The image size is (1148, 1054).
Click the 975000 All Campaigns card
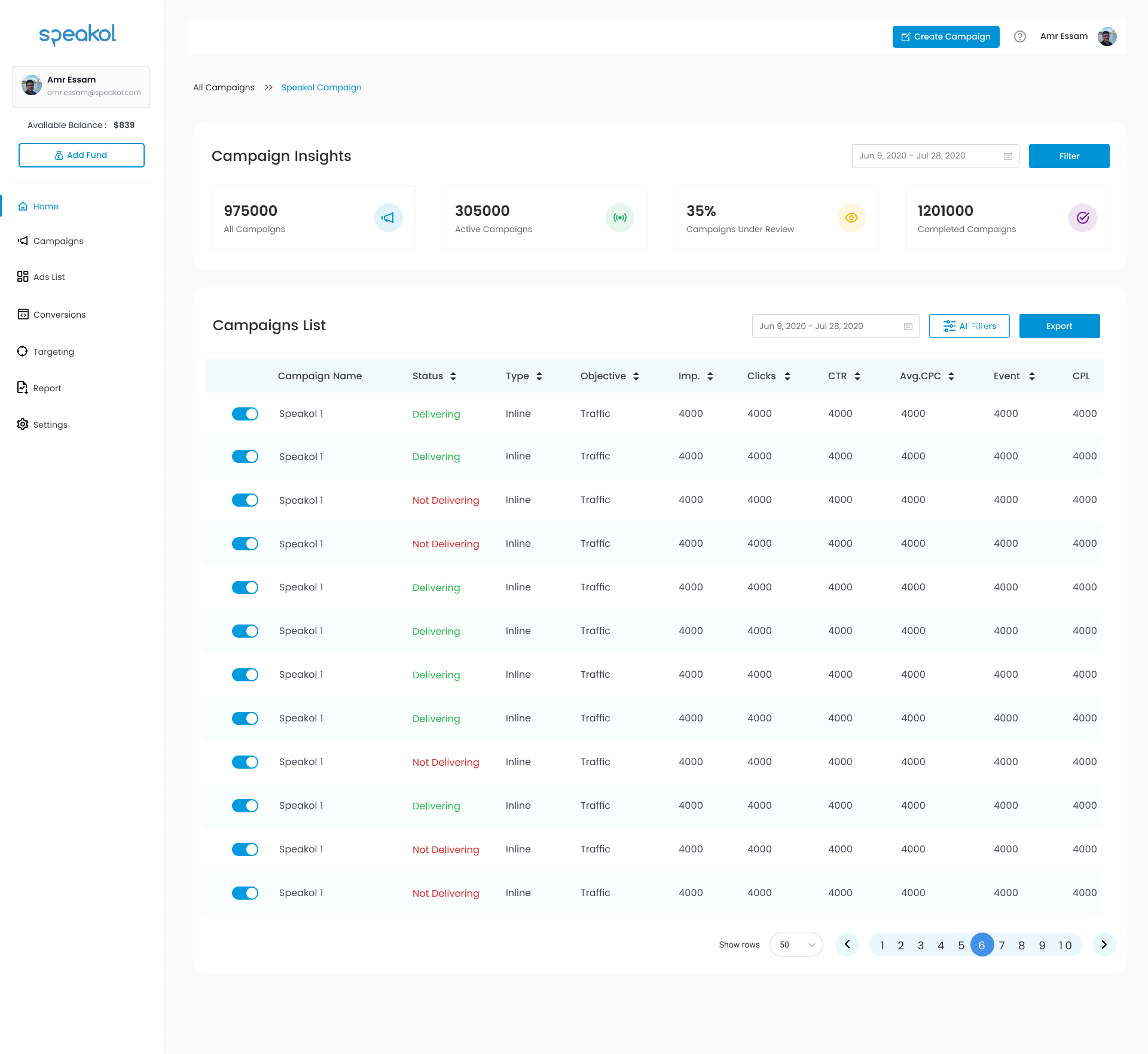[313, 218]
